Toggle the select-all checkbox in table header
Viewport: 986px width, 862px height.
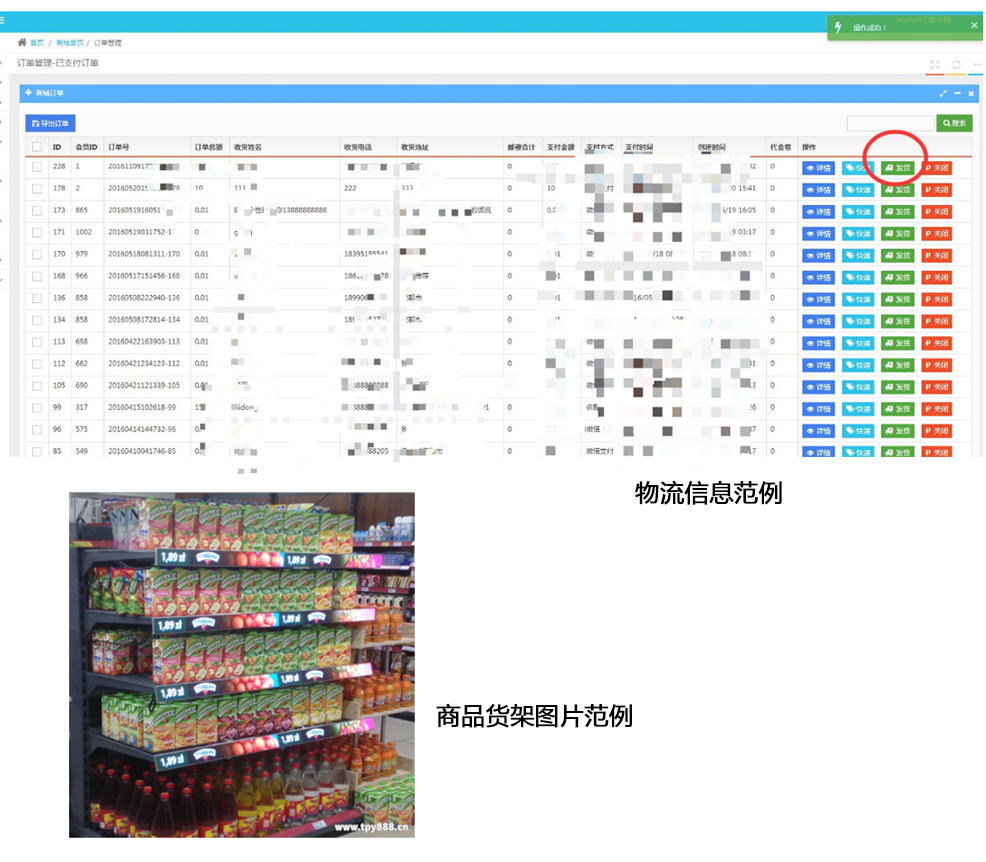(37, 147)
